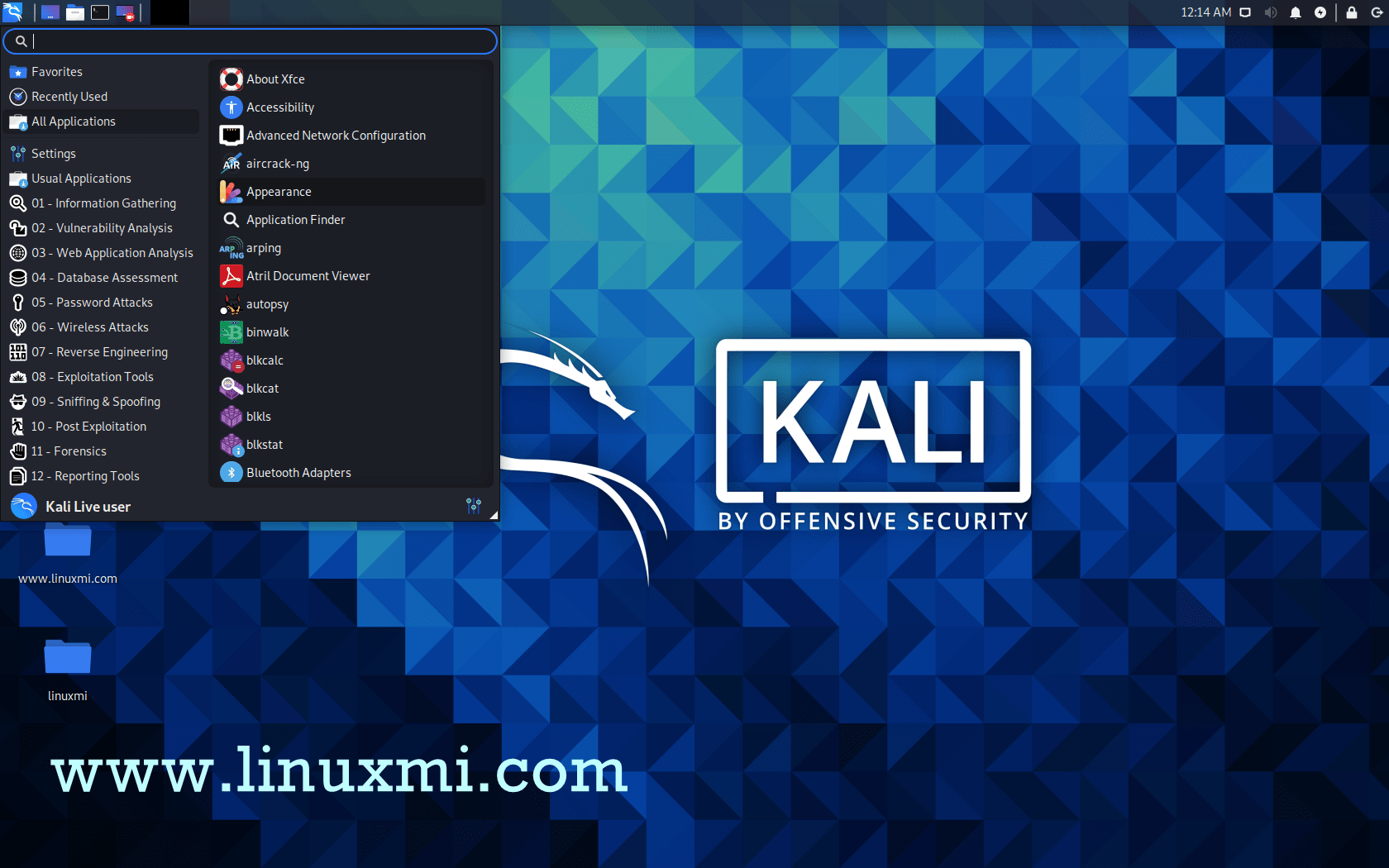
Task: Open 09 - Sniffing & Spoofing category
Action: [103, 402]
